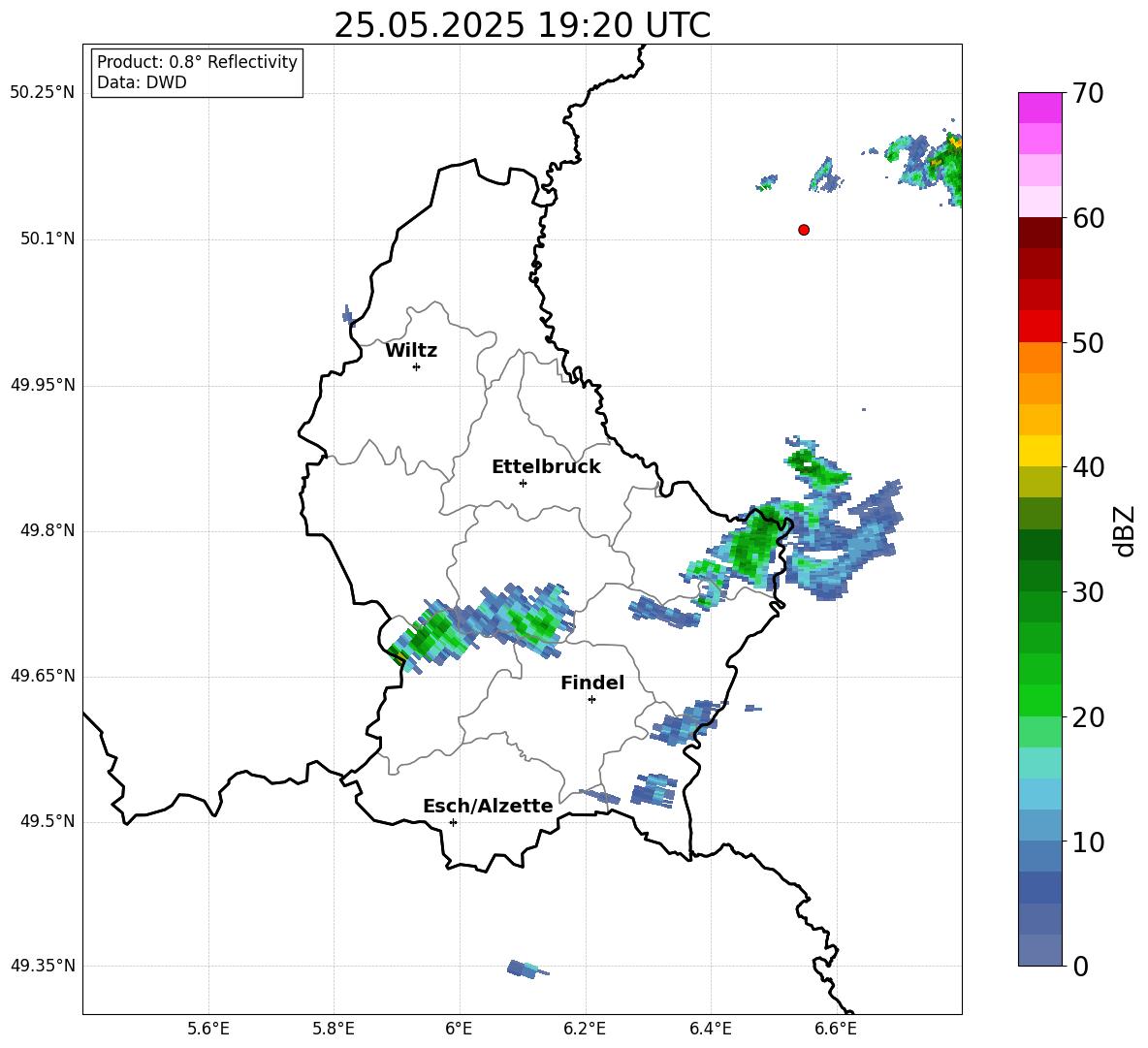Select the Findel city label
1148x1048 pixels.
(592, 683)
